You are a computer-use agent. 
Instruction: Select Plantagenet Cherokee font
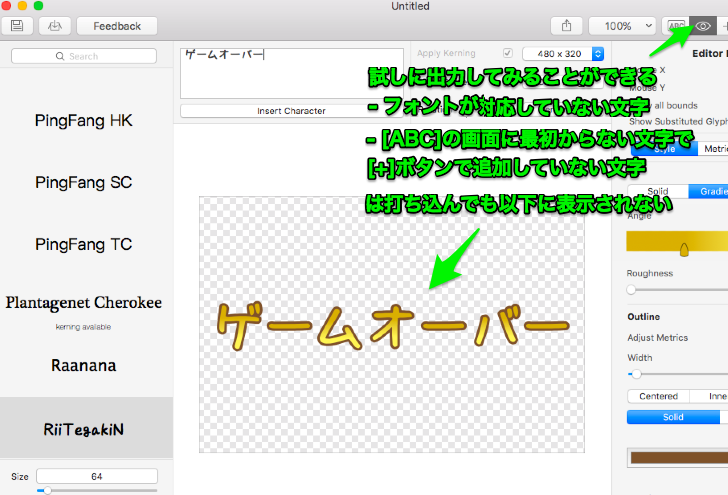coord(84,303)
